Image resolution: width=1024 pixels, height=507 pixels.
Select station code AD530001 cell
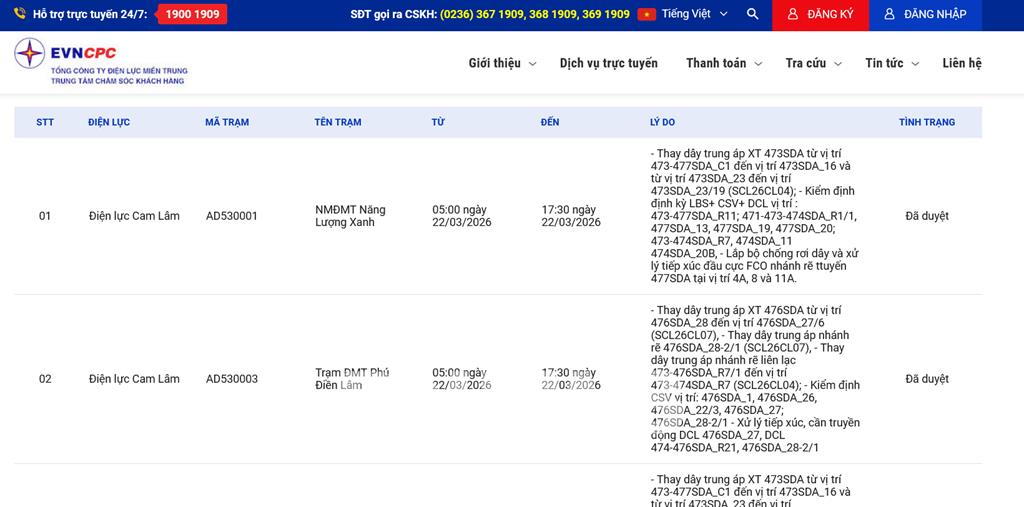pos(231,216)
